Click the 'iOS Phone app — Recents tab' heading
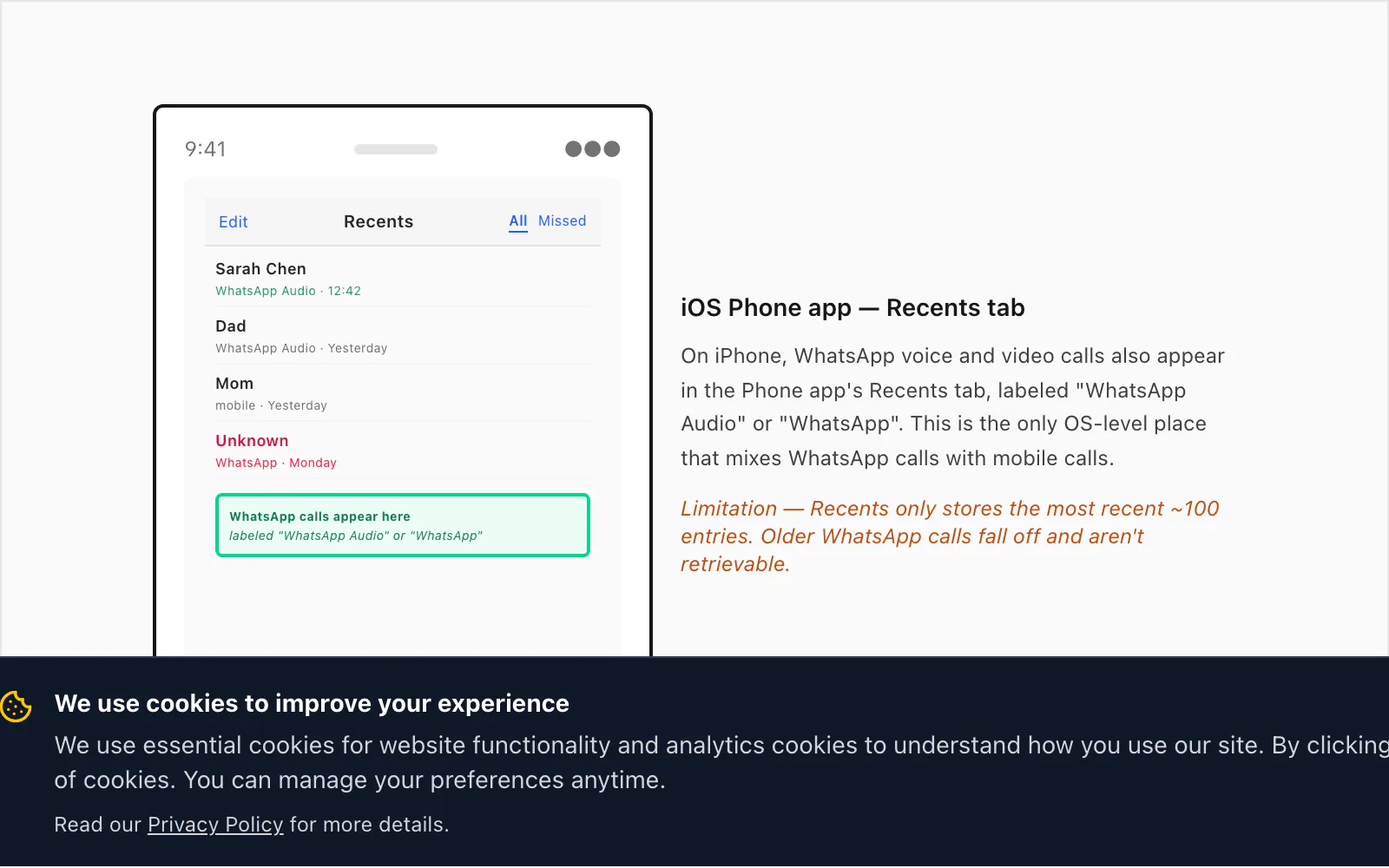The height and width of the screenshot is (868, 1389). pyautogui.click(x=852, y=308)
